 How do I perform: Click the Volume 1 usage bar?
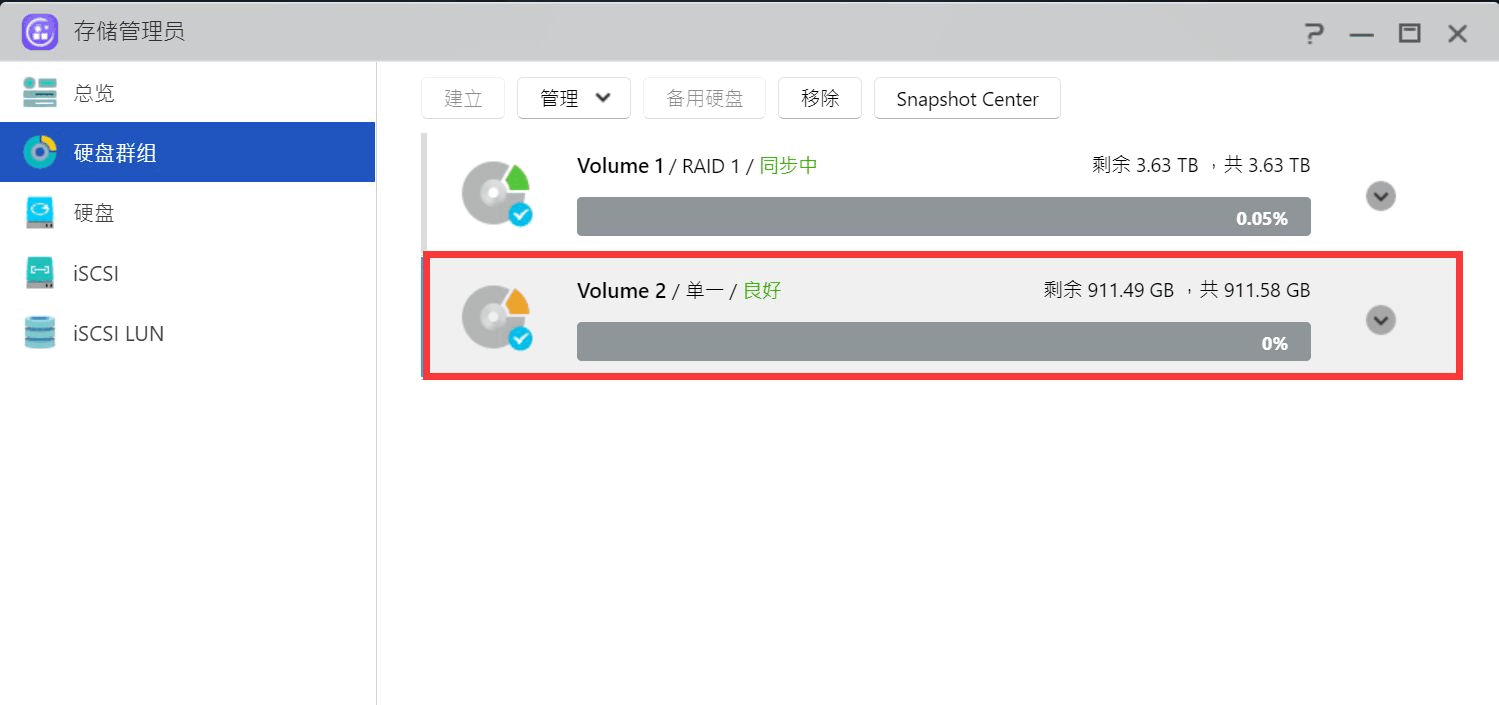[x=943, y=217]
